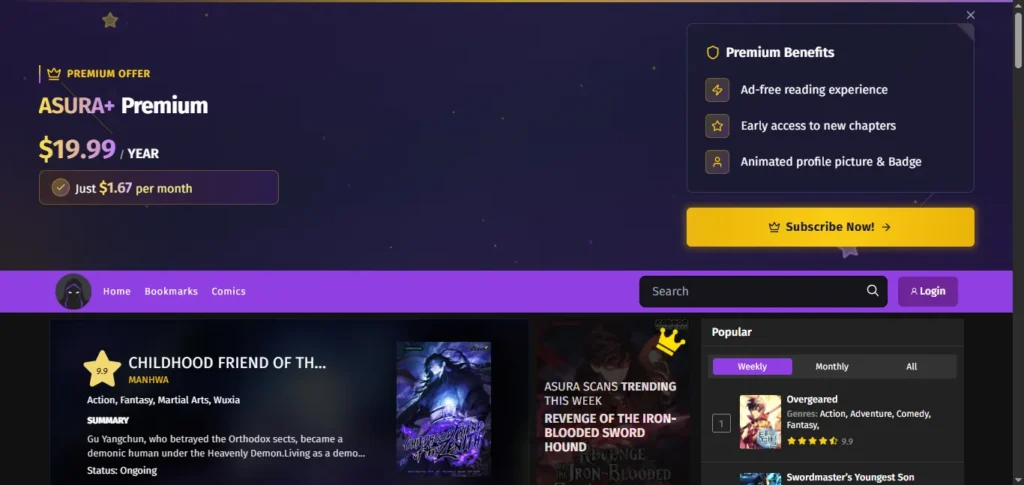Open the Home nav link
This screenshot has height=485, width=1024.
pos(117,291)
